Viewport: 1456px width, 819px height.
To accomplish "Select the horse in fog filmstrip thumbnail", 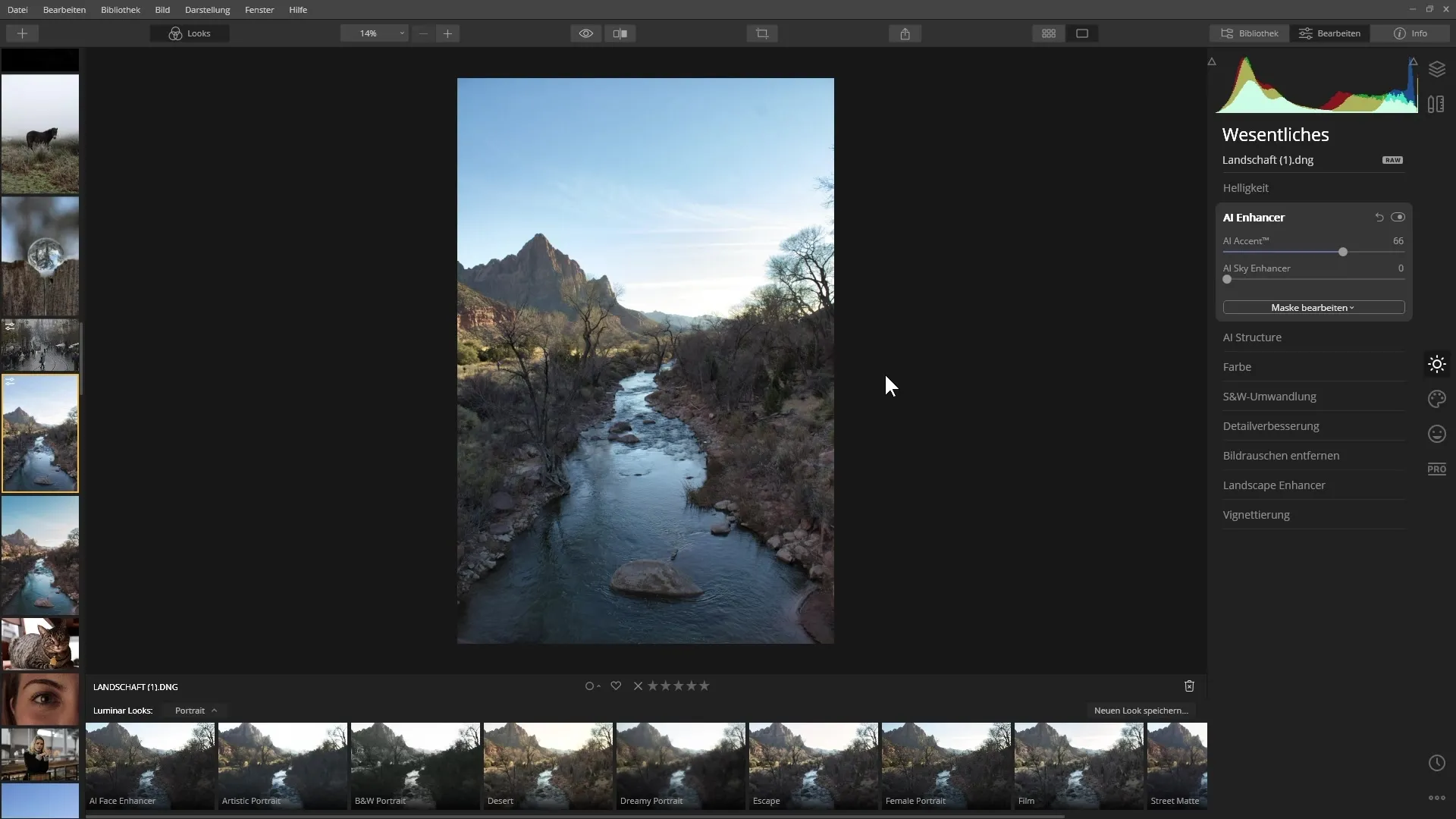I will click(40, 133).
